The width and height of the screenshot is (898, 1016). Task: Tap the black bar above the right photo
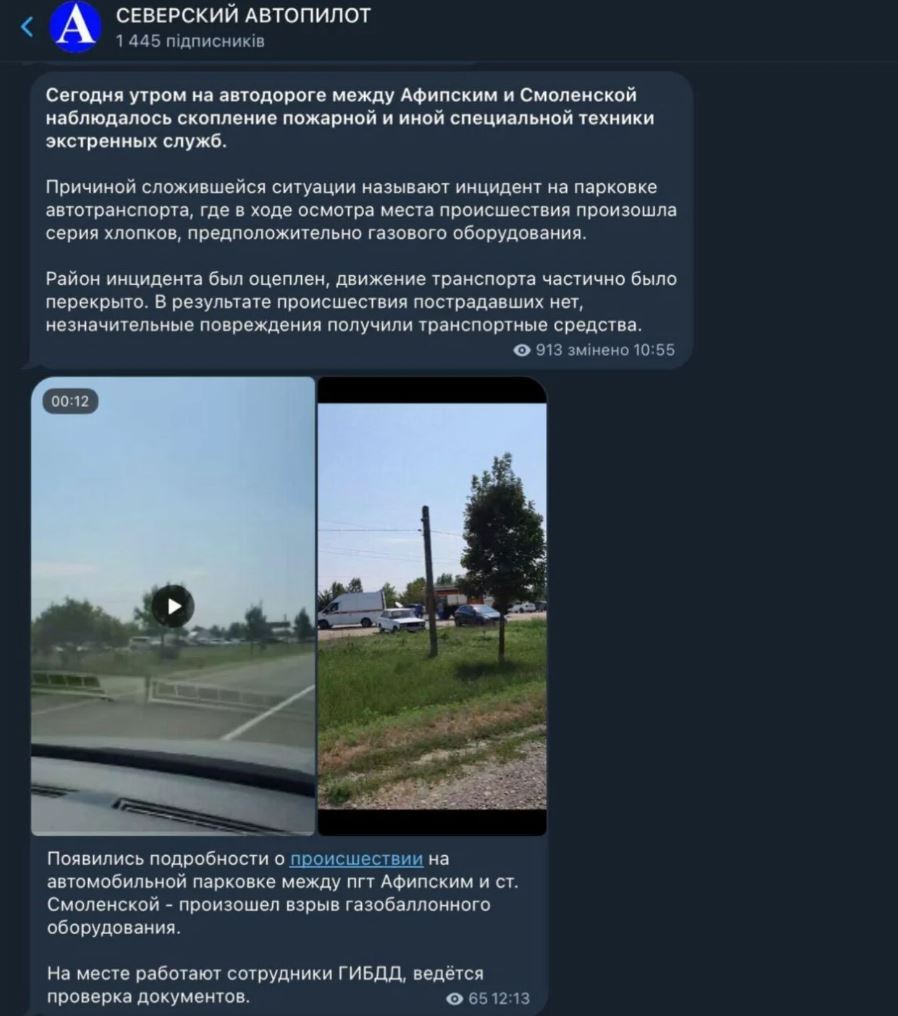pyautogui.click(x=432, y=390)
